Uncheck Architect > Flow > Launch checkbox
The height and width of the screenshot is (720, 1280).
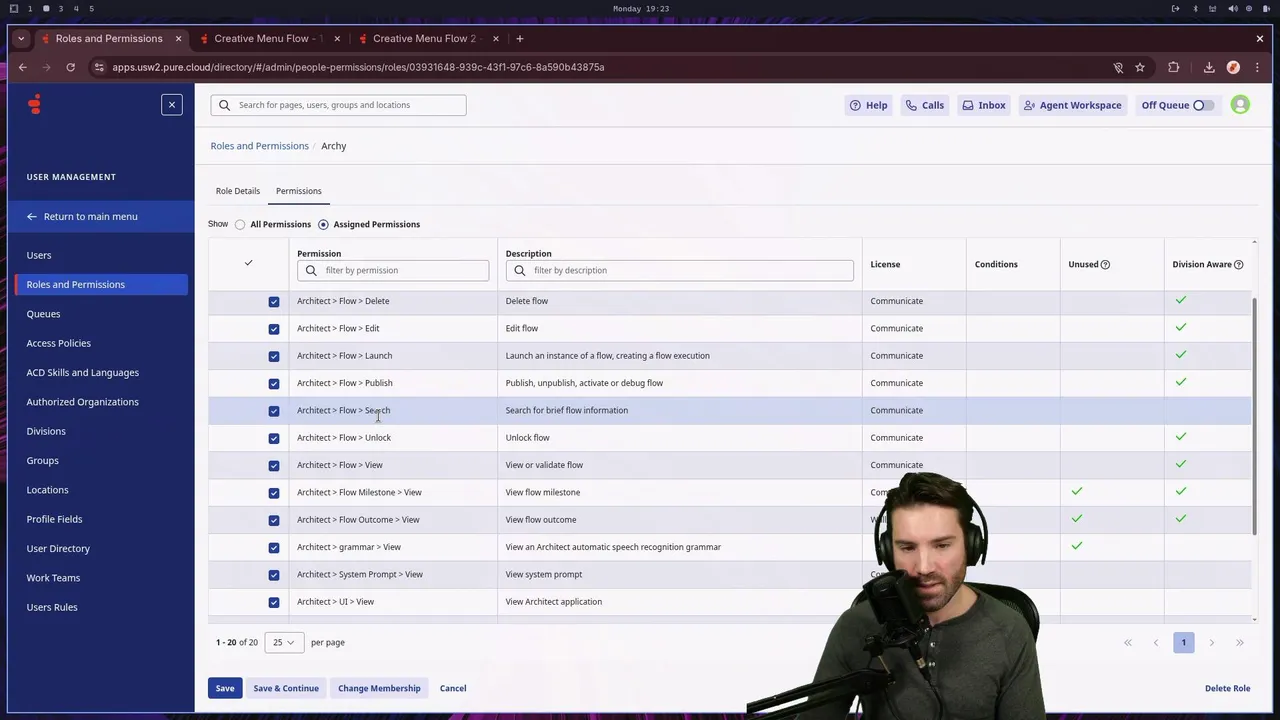pyautogui.click(x=274, y=356)
